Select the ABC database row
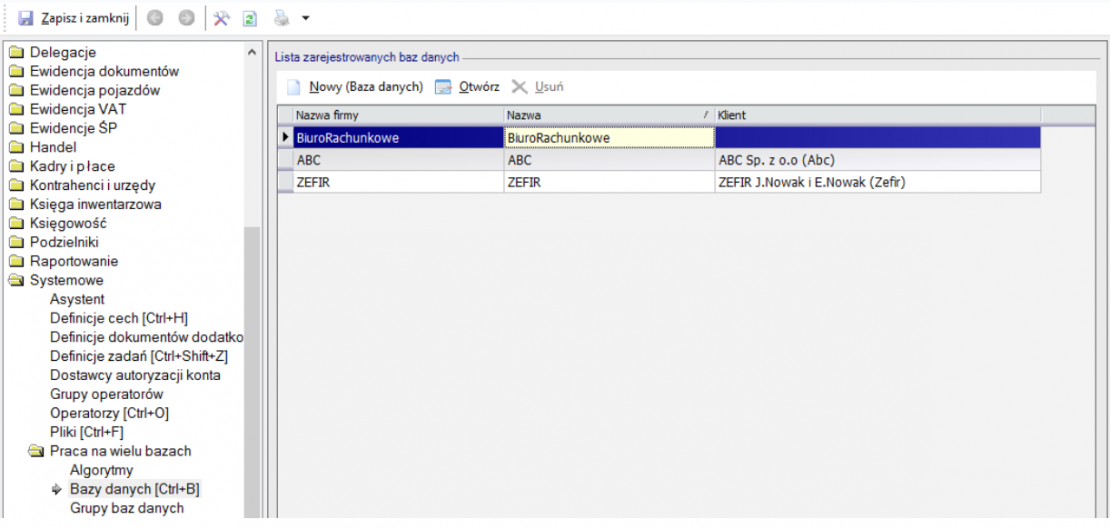Image resolution: width=1110 pixels, height=529 pixels. pyautogui.click(x=397, y=159)
